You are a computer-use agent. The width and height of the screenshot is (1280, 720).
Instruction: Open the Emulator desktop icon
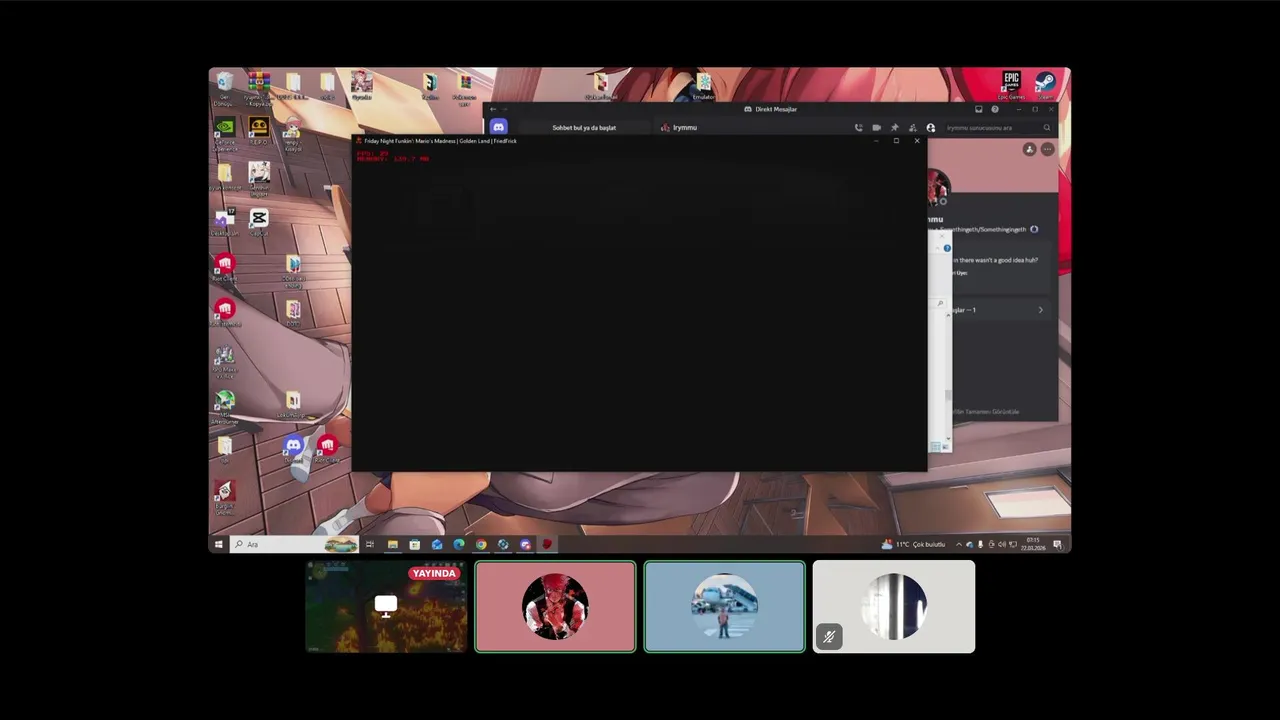[x=704, y=84]
